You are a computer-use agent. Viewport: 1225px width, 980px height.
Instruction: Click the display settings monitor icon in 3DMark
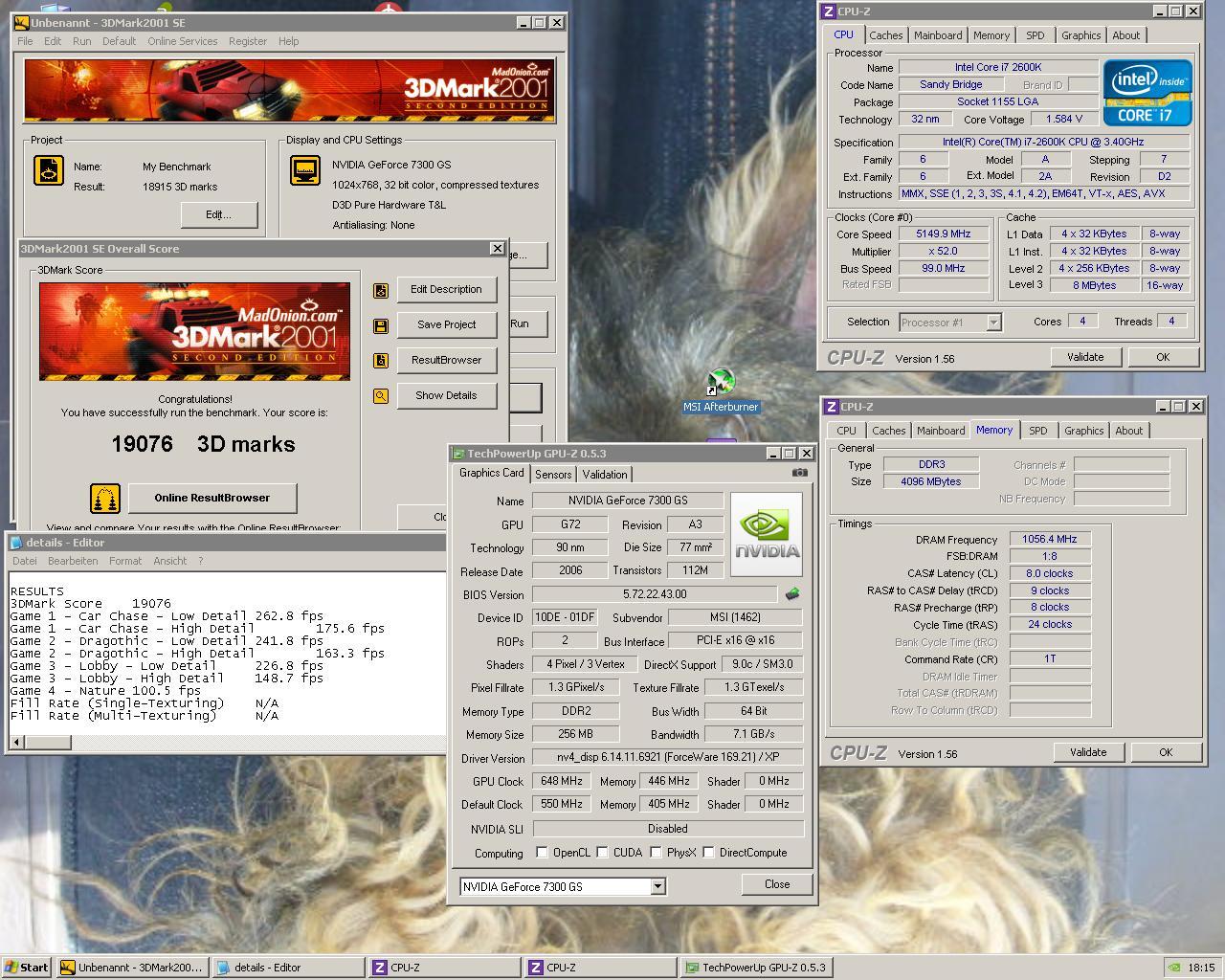coord(305,170)
